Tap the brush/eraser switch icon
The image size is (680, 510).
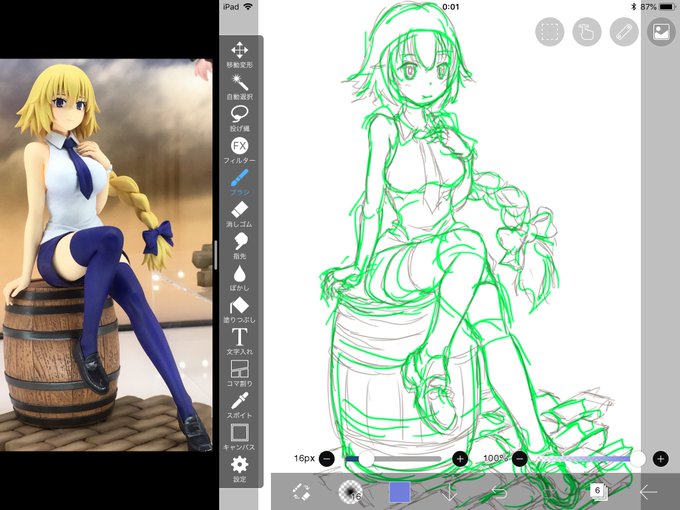(x=301, y=492)
